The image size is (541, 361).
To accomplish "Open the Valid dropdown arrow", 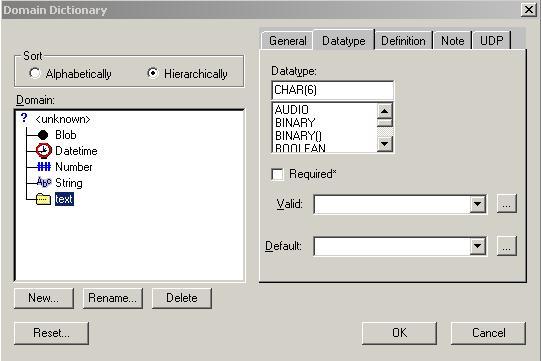I will 478,204.
